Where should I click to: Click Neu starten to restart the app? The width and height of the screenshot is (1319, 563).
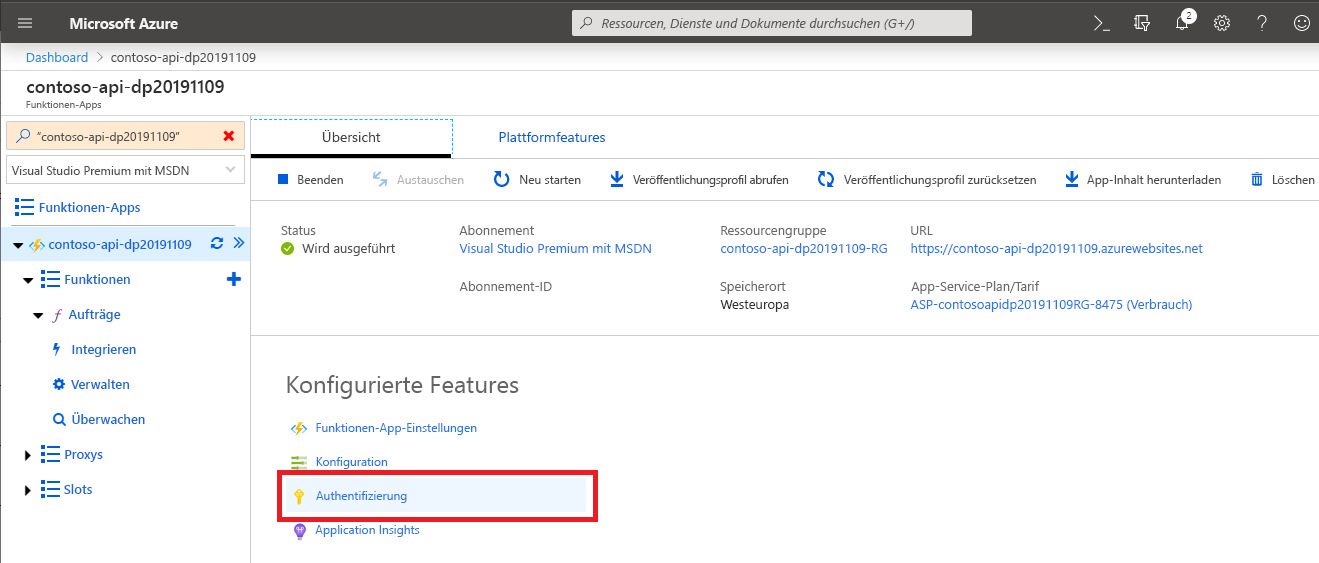click(537, 180)
